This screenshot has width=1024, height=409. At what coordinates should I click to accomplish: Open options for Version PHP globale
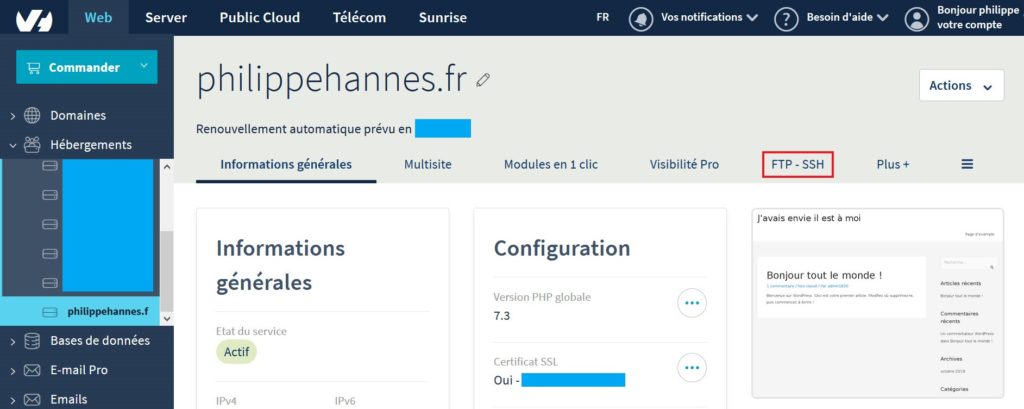click(x=692, y=303)
